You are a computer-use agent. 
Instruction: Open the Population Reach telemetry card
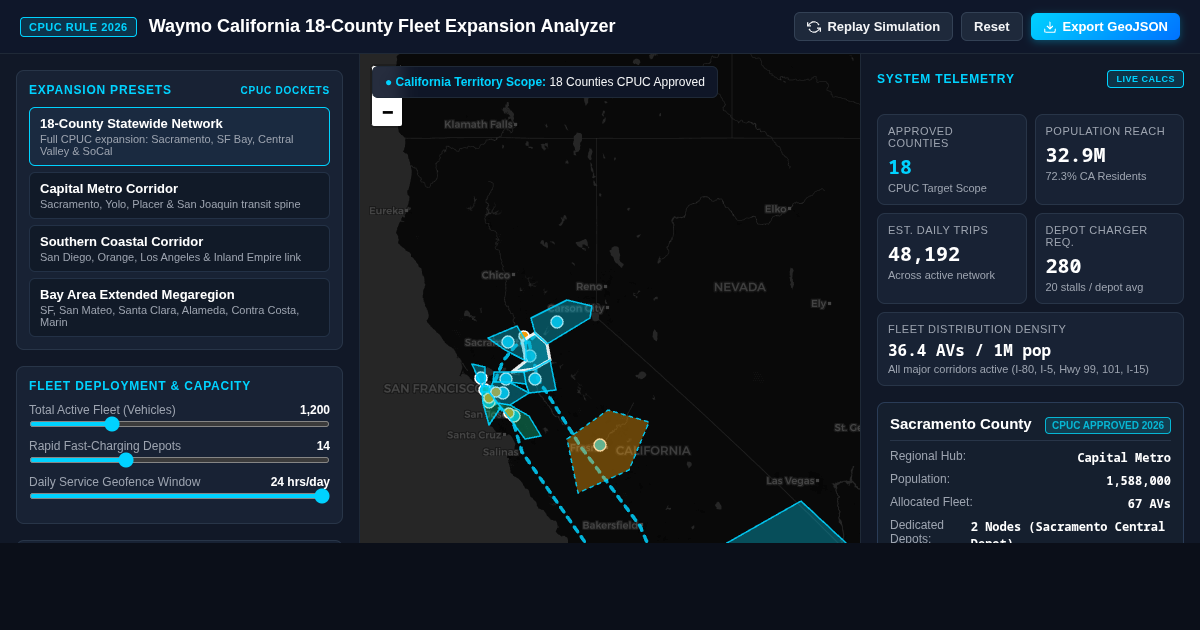tap(1109, 160)
